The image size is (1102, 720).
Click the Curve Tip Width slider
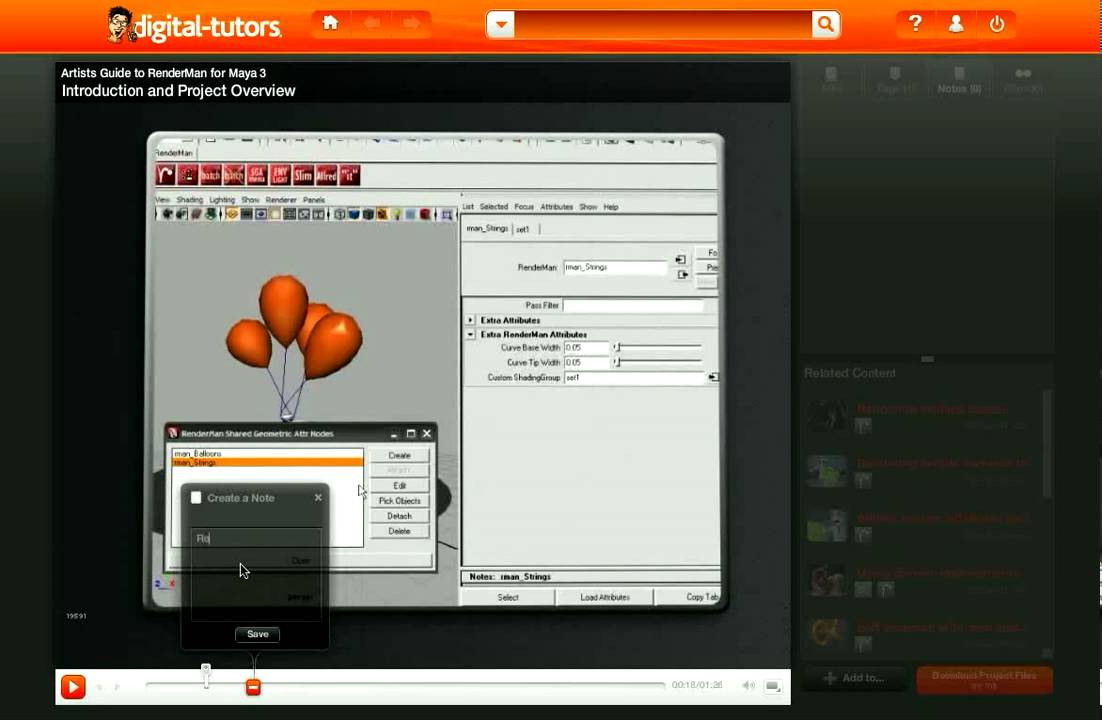[658, 362]
